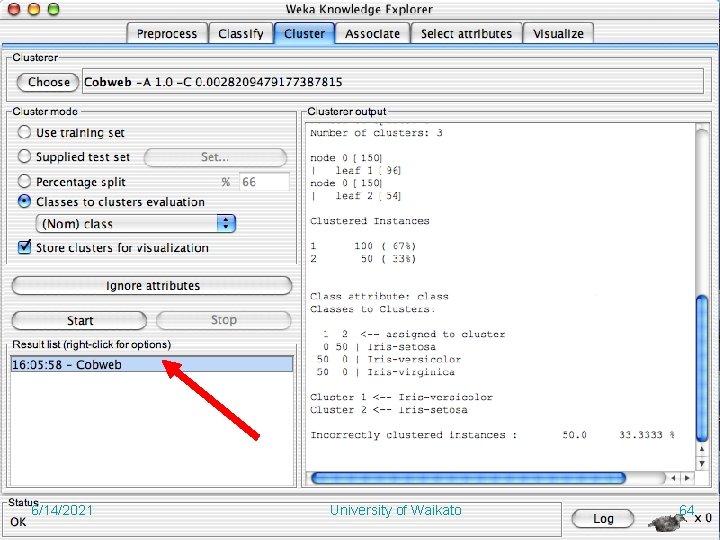Click the Iris-virginica row in output
The width and height of the screenshot is (720, 540).
(386, 372)
